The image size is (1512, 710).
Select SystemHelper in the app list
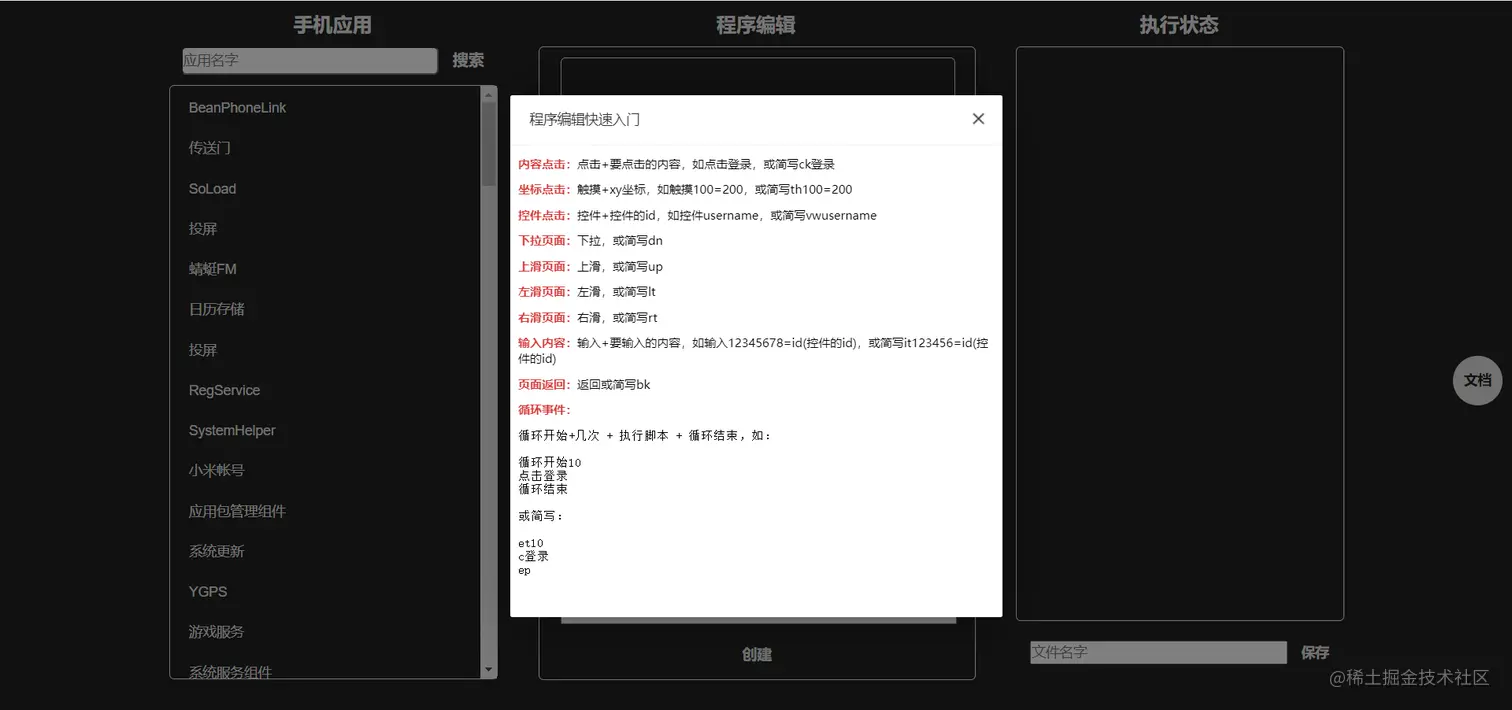[232, 430]
